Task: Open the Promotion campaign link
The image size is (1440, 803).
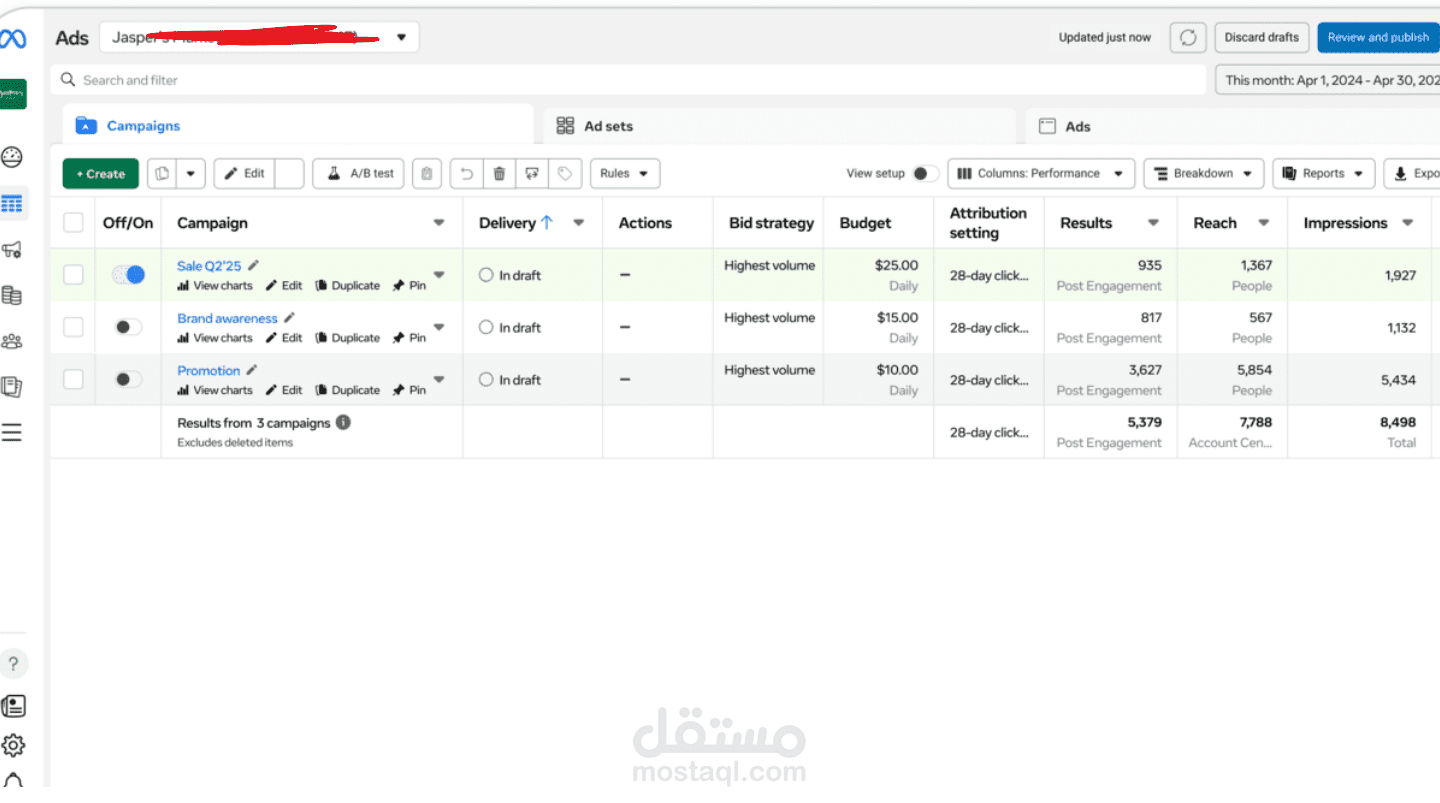Action: [x=208, y=370]
